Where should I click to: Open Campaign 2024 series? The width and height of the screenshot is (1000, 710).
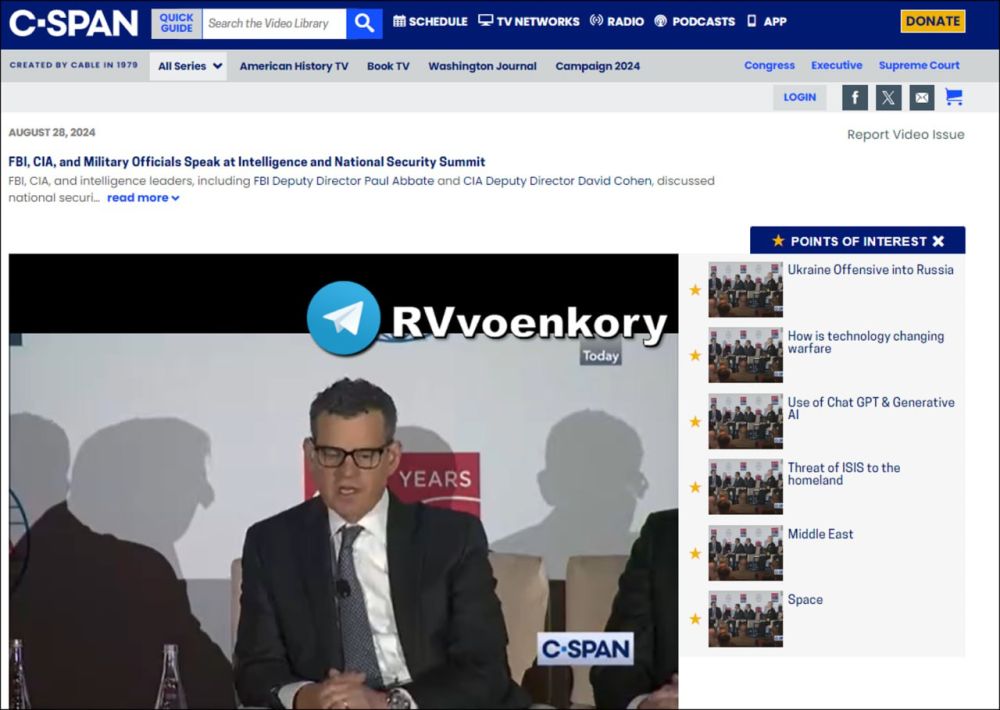598,66
